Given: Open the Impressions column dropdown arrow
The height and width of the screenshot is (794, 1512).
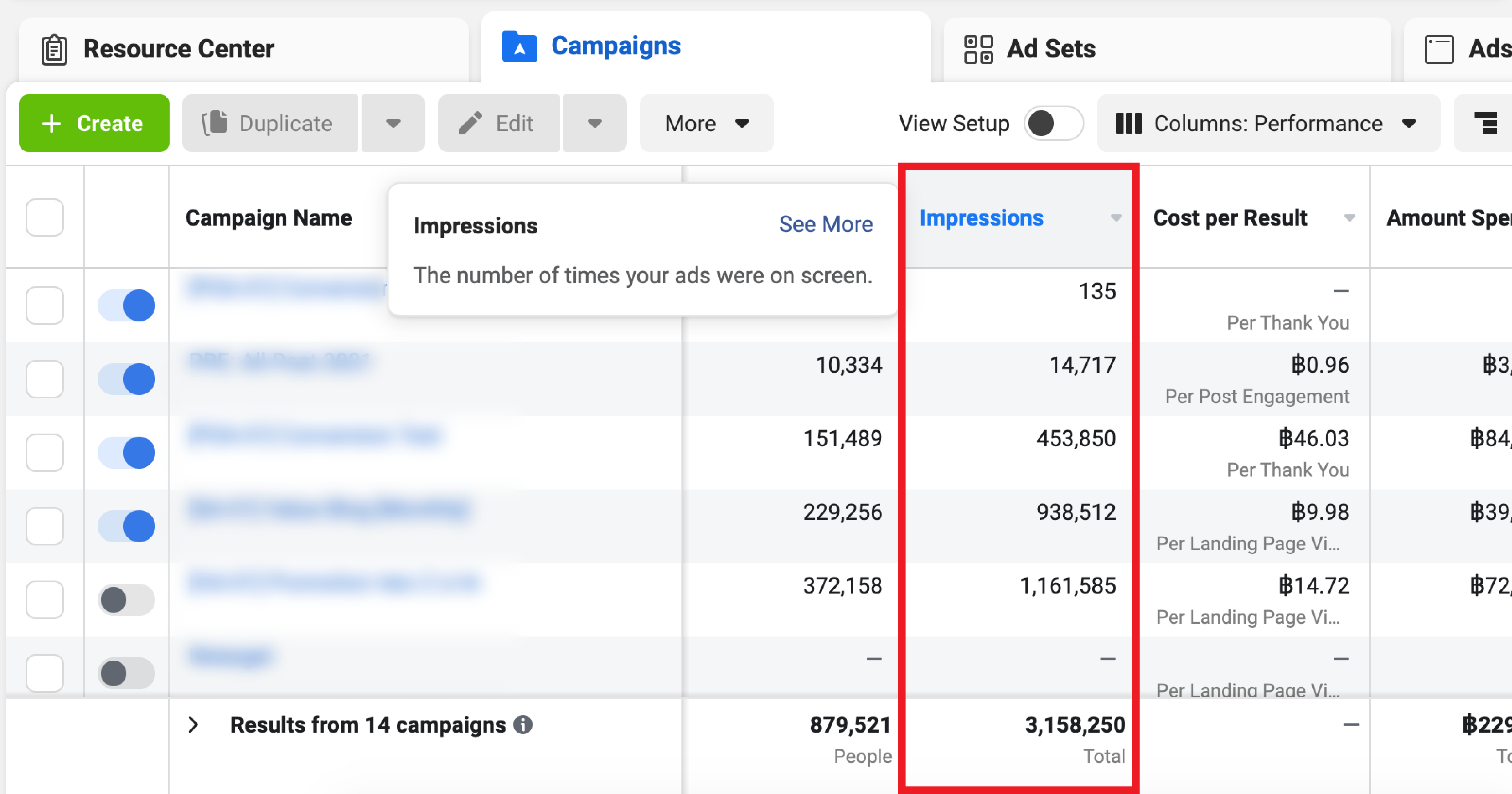Looking at the screenshot, I should 1116,218.
